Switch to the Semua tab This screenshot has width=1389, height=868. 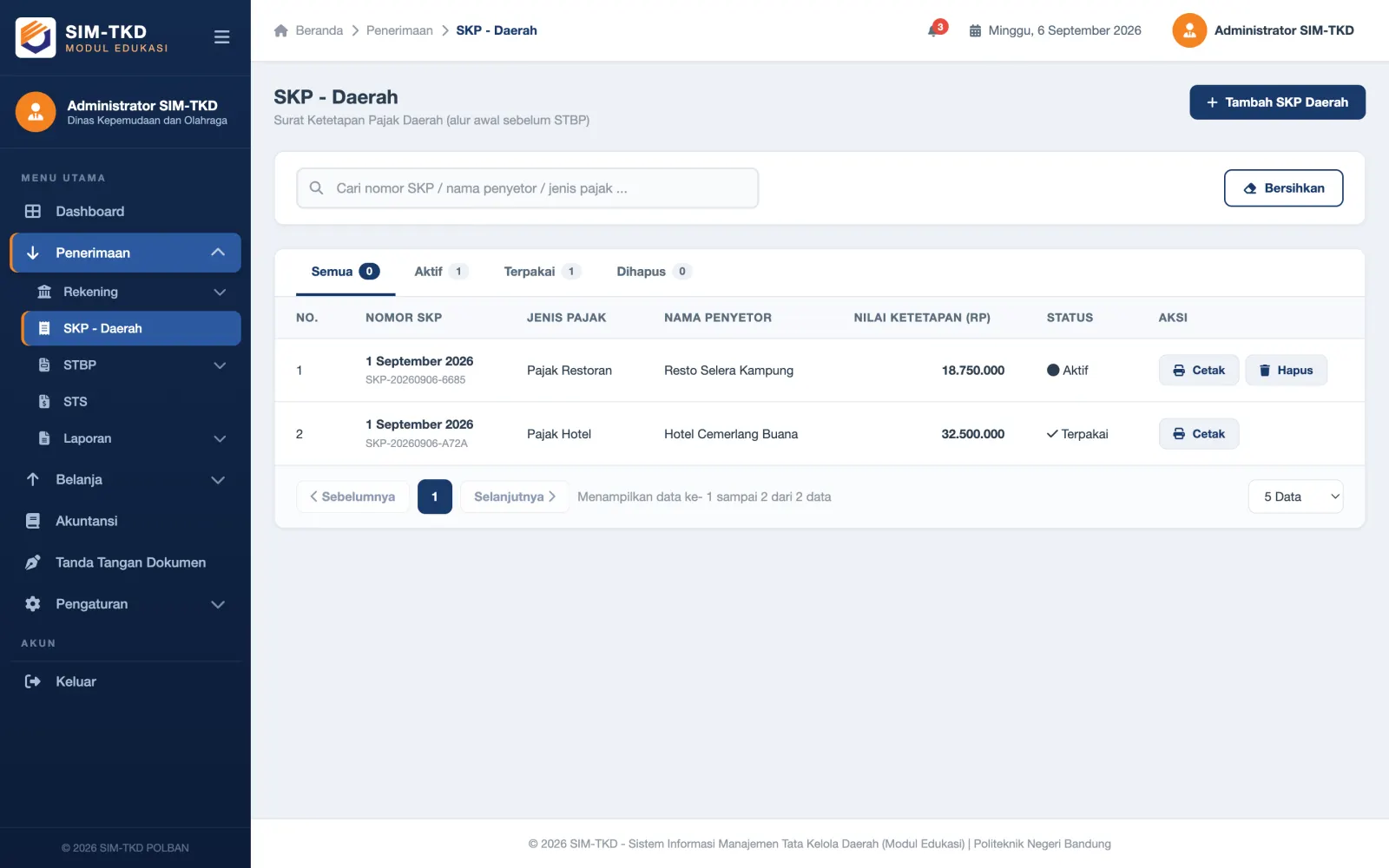point(345,272)
